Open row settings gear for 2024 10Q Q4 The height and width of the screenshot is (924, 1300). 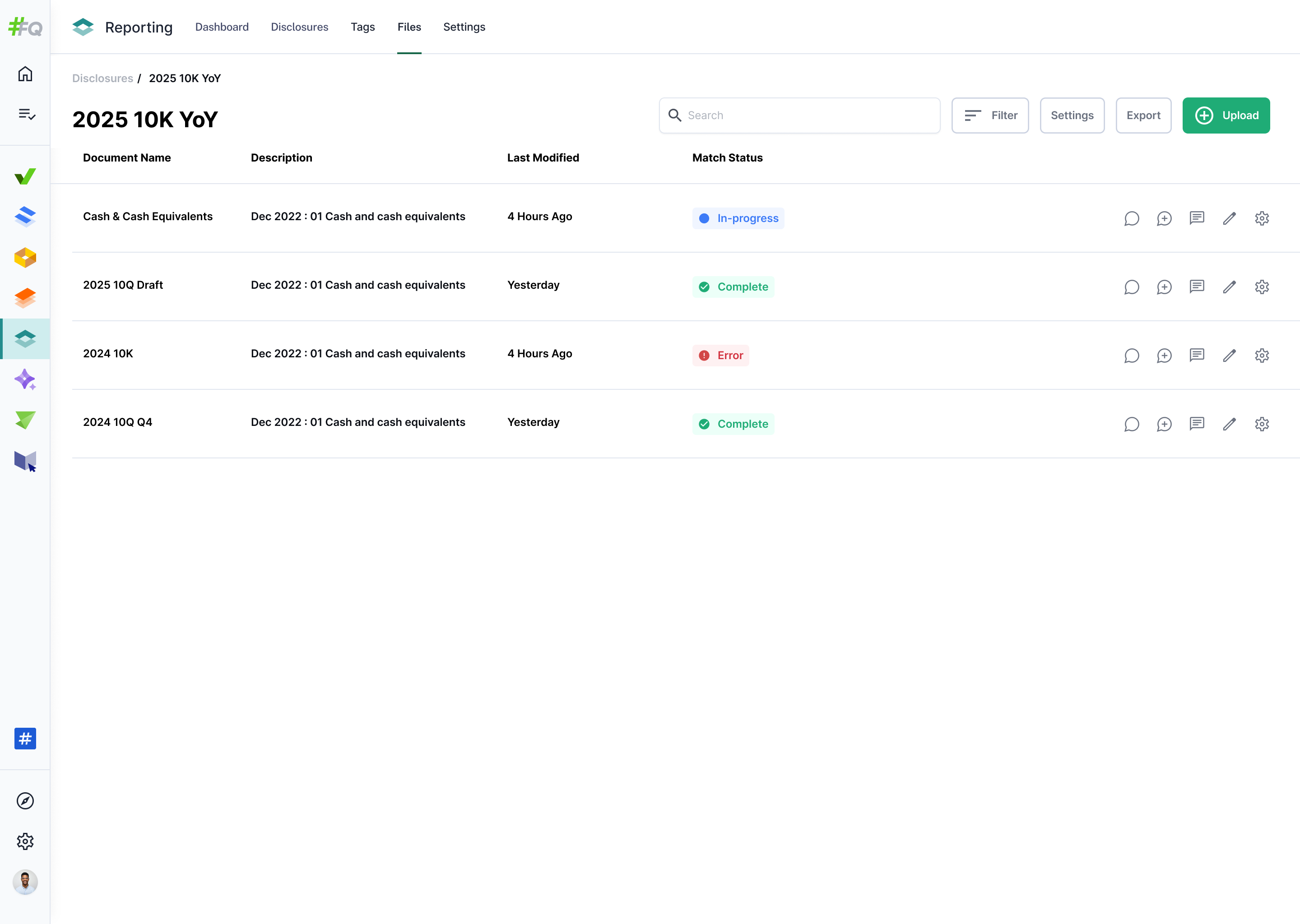(x=1262, y=424)
